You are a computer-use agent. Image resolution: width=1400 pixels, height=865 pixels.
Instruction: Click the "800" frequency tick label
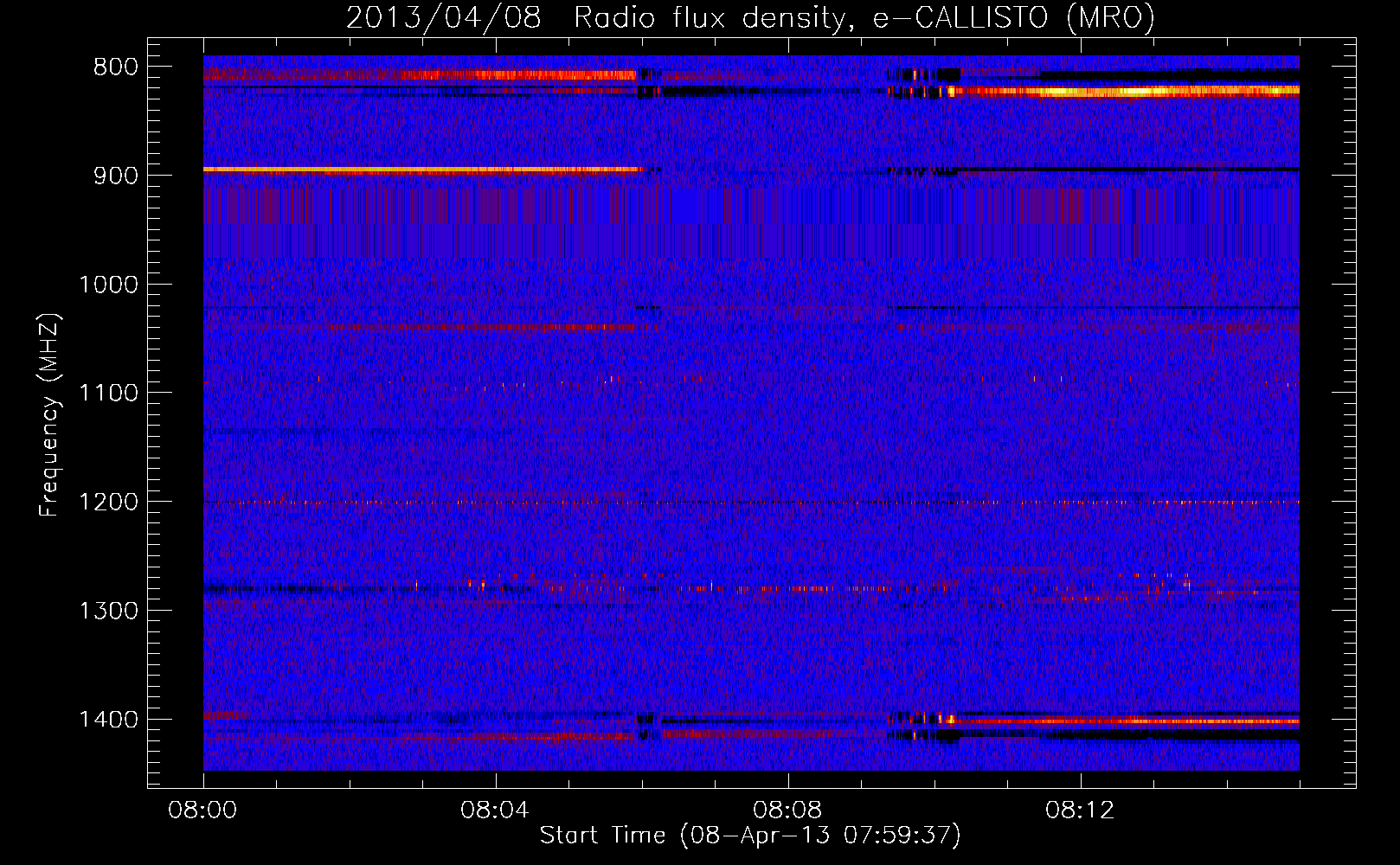click(116, 67)
